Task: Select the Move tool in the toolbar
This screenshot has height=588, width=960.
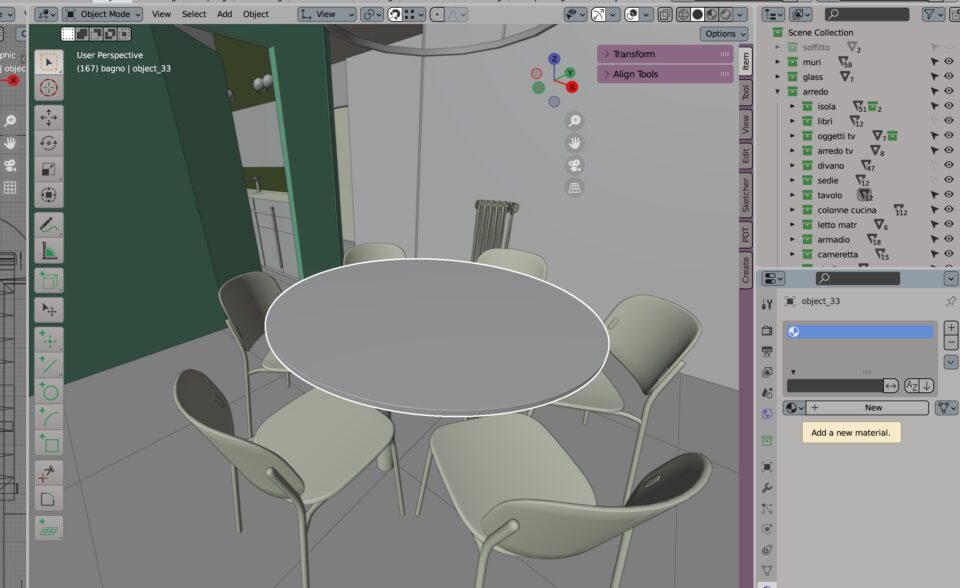Action: pos(49,117)
